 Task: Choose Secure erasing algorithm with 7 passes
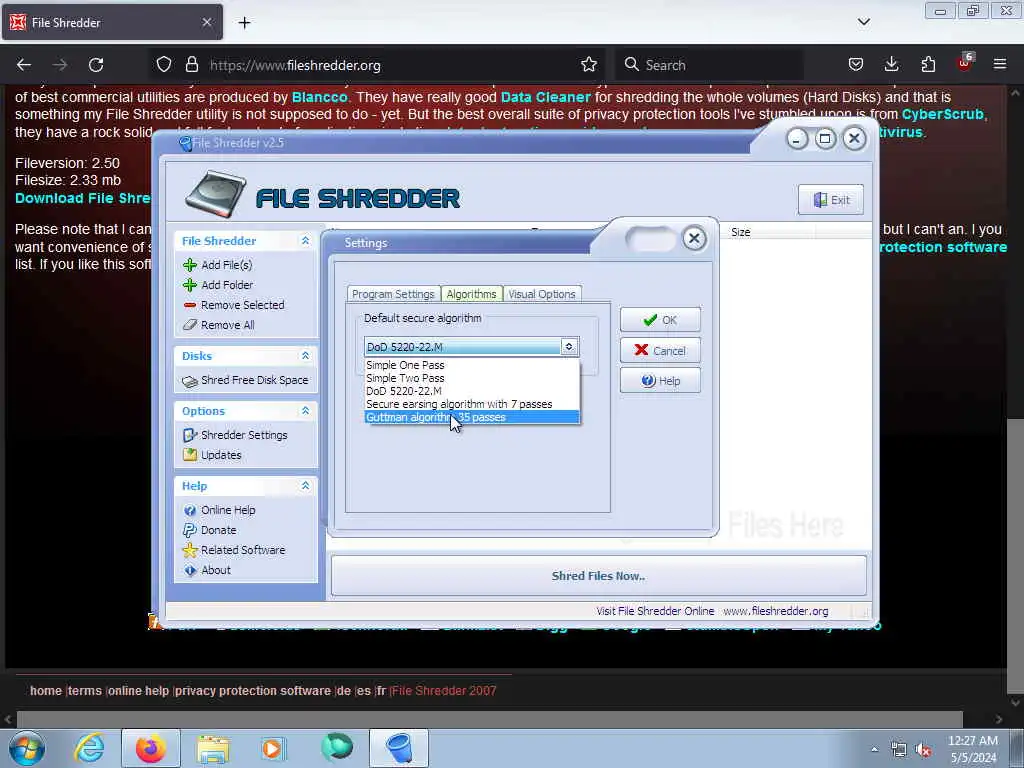coord(472,404)
